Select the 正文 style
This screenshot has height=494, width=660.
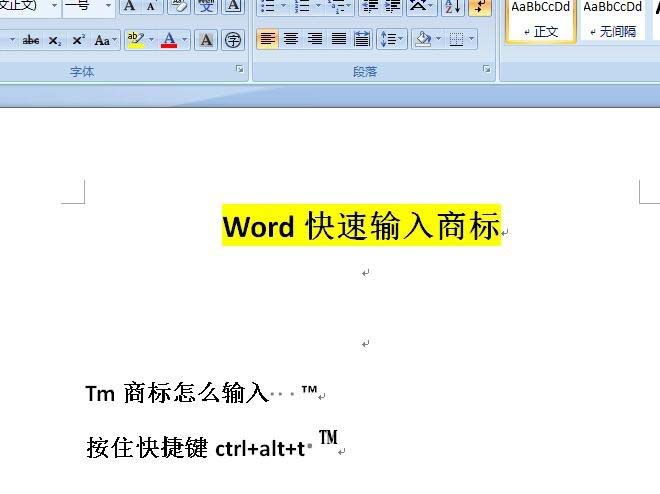coord(541,20)
